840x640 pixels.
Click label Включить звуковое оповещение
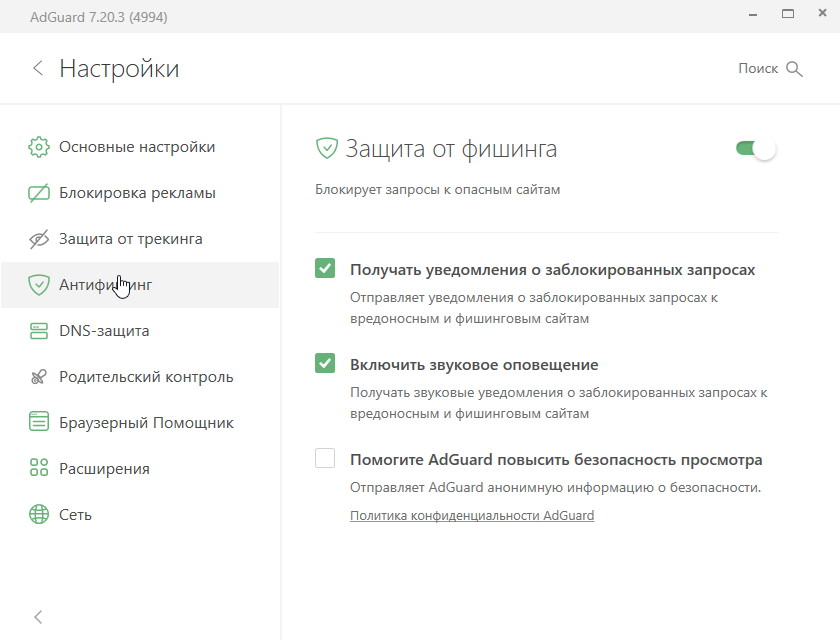pyautogui.click(x=474, y=365)
